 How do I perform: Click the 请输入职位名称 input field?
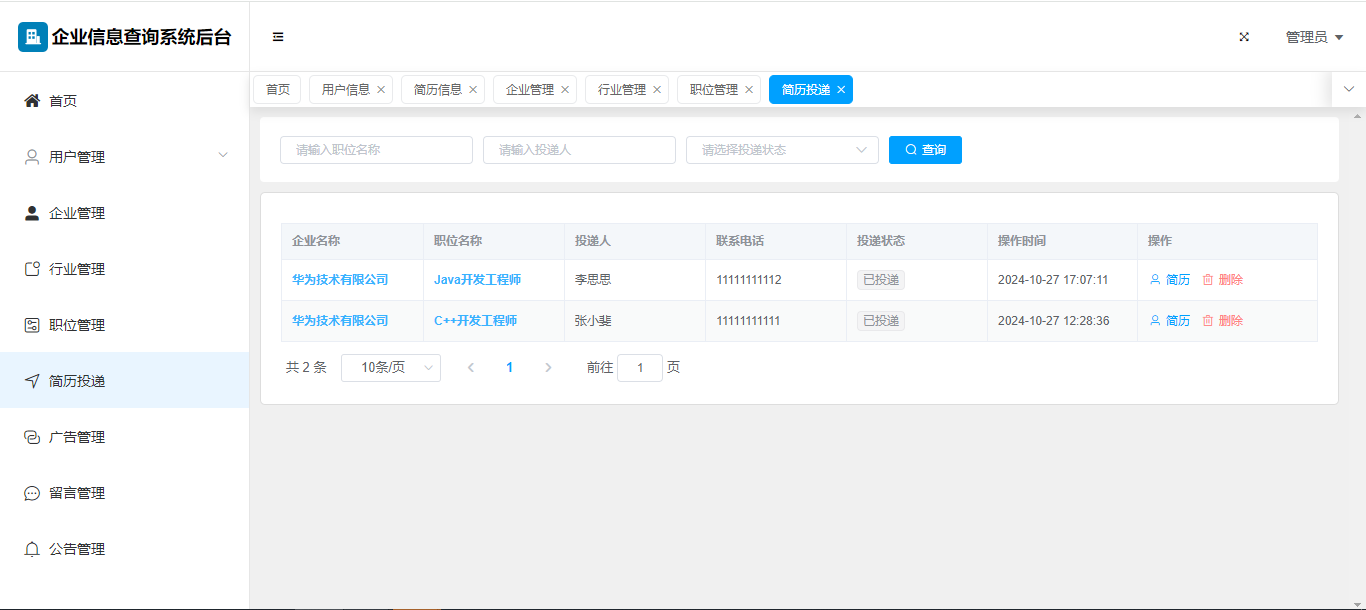coord(376,150)
